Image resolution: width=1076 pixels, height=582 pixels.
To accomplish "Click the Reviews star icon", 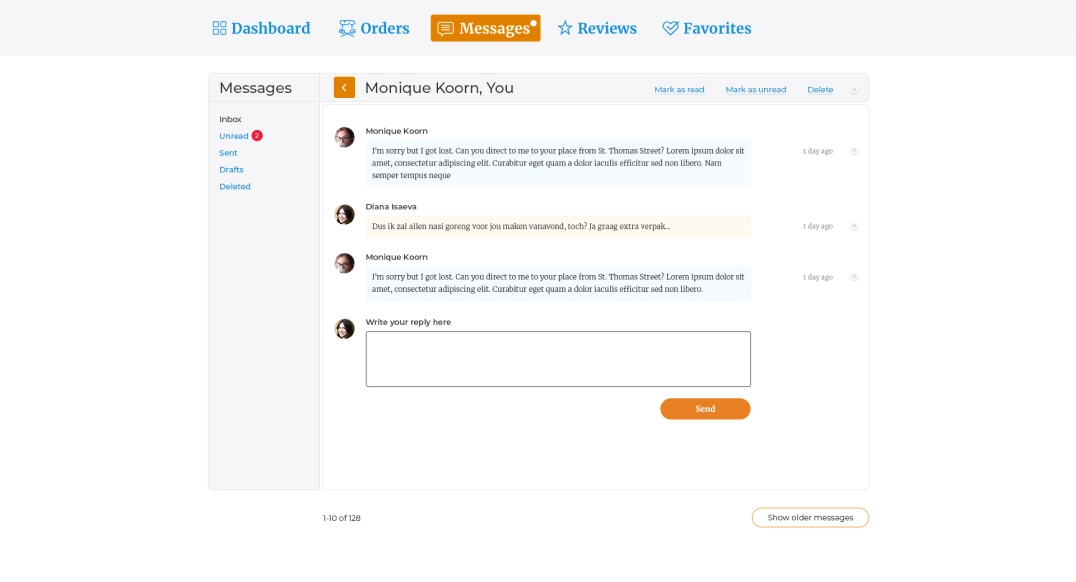I will click(x=565, y=28).
